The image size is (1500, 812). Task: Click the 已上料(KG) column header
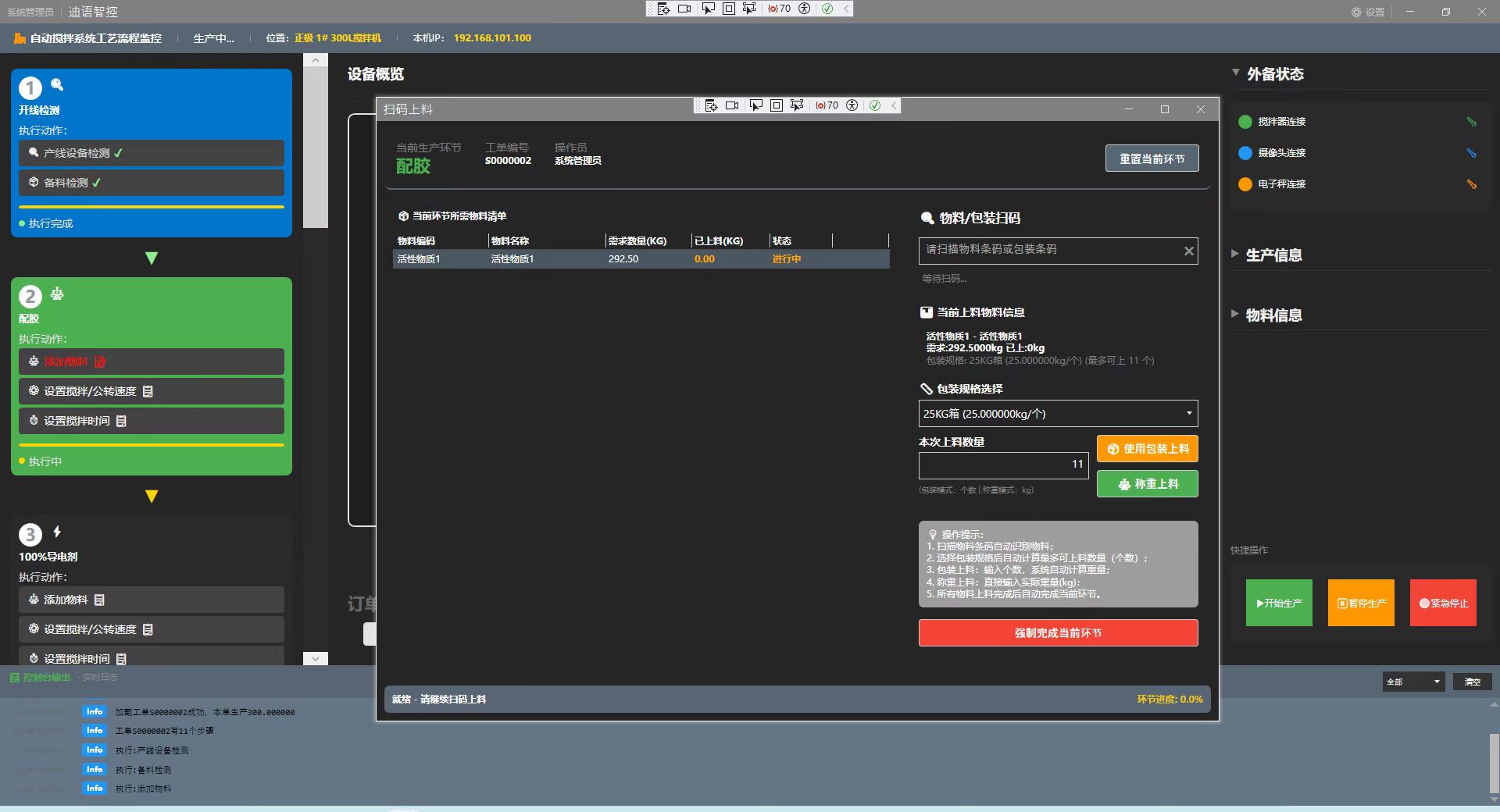pos(730,240)
